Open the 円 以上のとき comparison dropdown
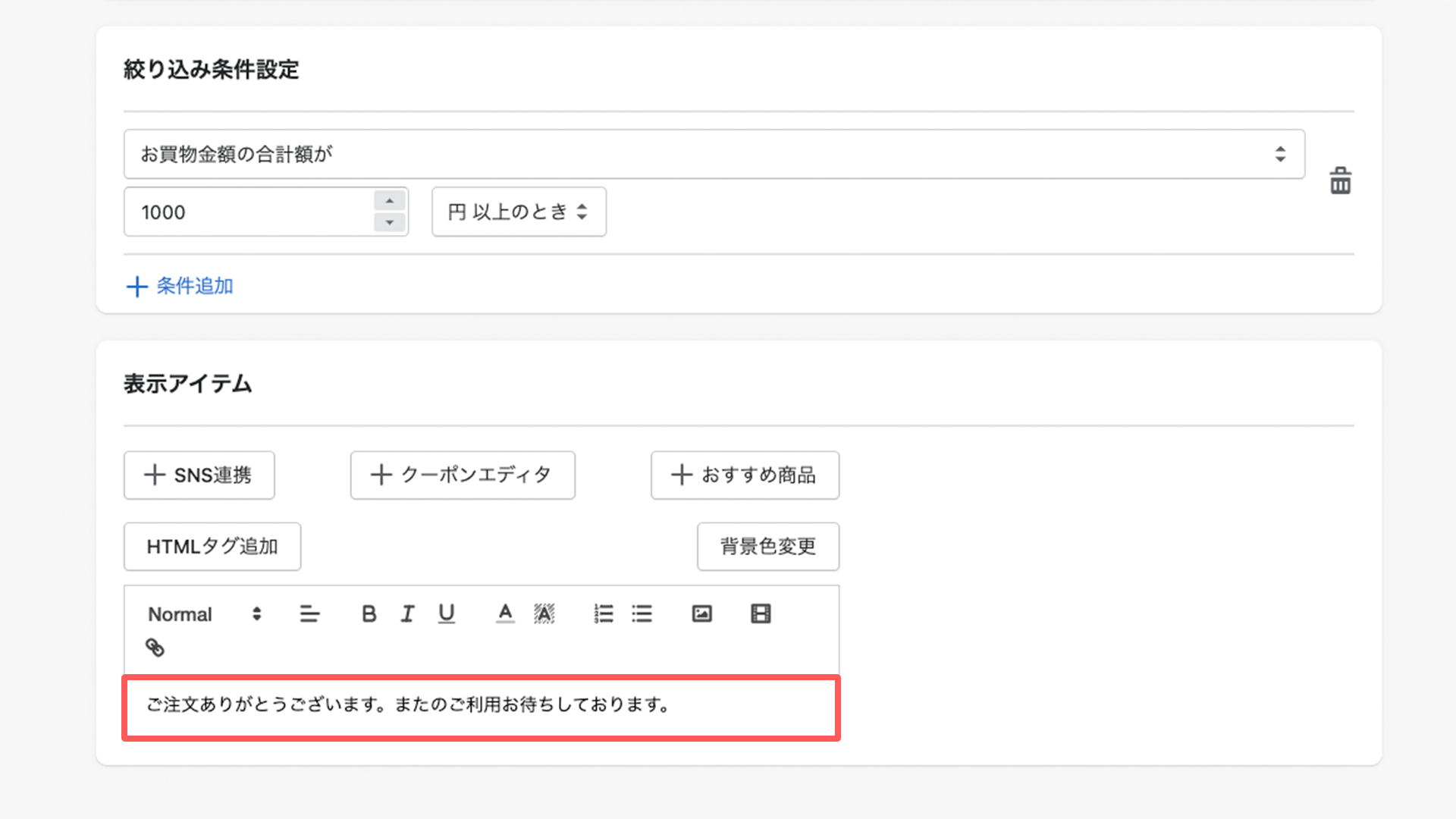The height and width of the screenshot is (819, 1456). [519, 212]
